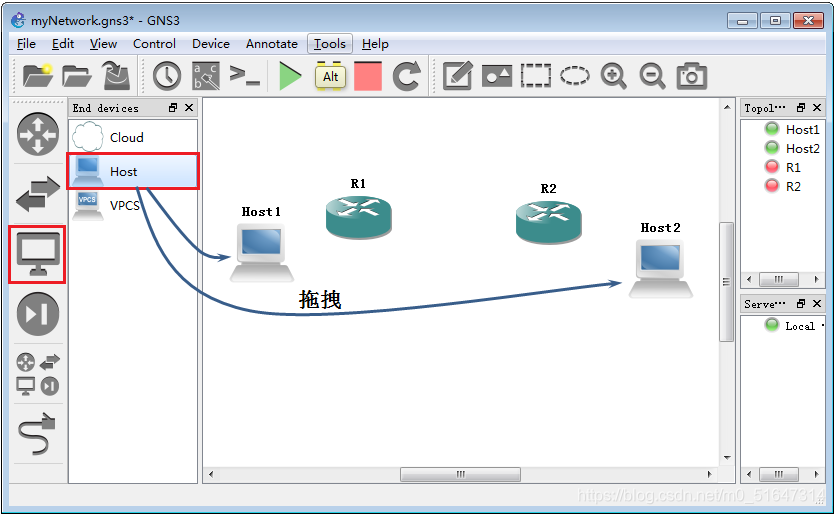Browse switches in the device sidebar
Screen dimensions: 835x514
(x=38, y=193)
